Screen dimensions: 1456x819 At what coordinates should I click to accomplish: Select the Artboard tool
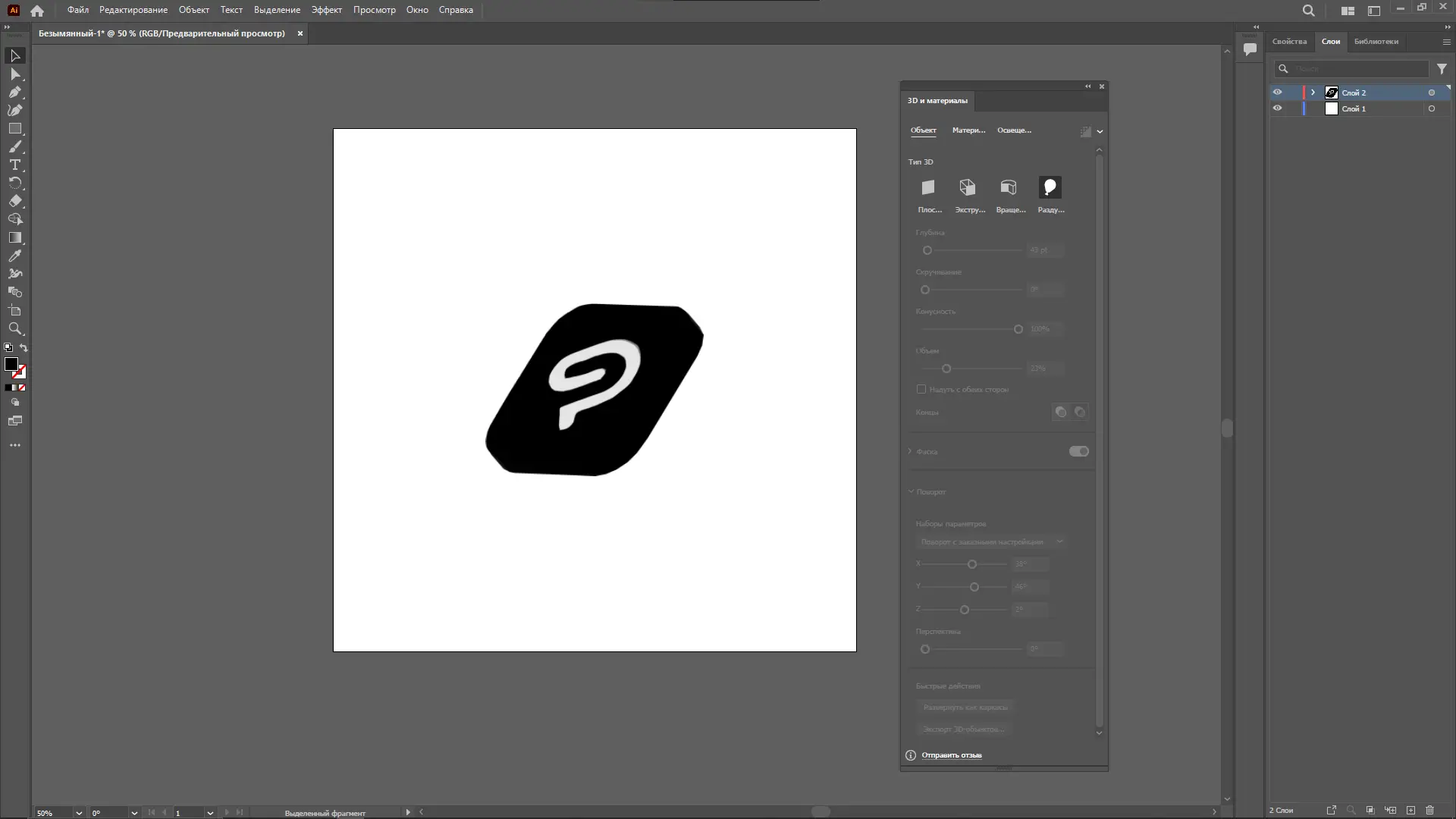[x=14, y=311]
